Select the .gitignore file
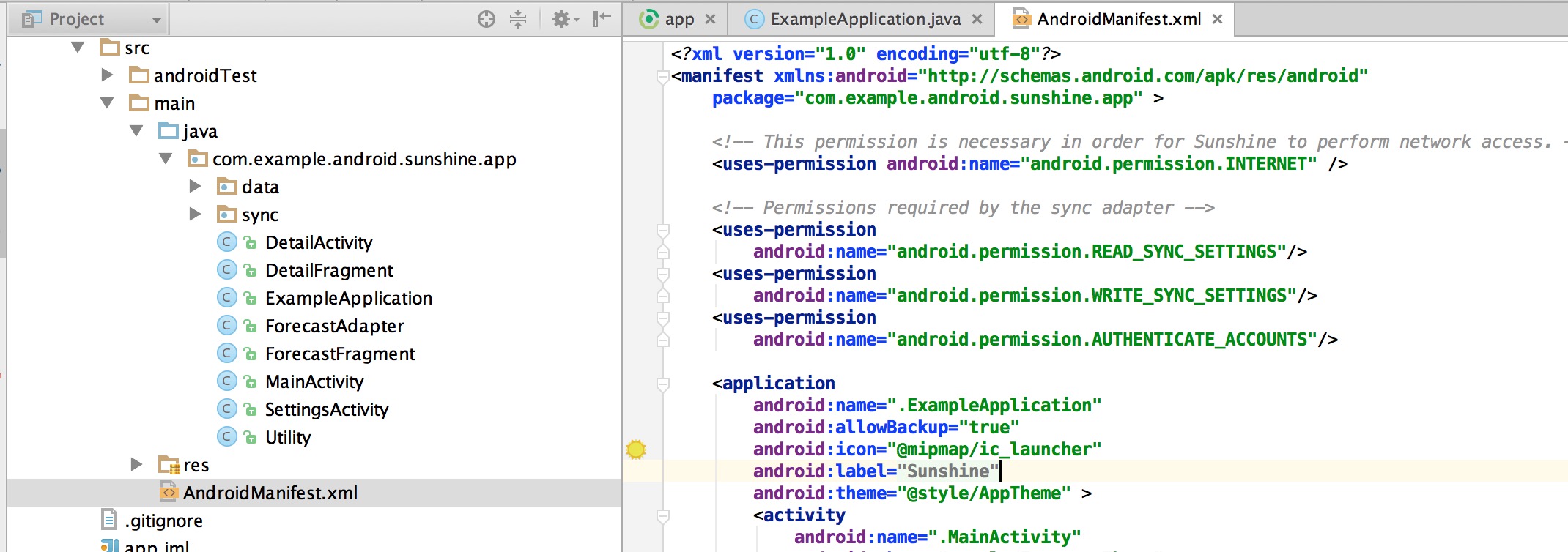The width and height of the screenshot is (1568, 552). tap(152, 521)
